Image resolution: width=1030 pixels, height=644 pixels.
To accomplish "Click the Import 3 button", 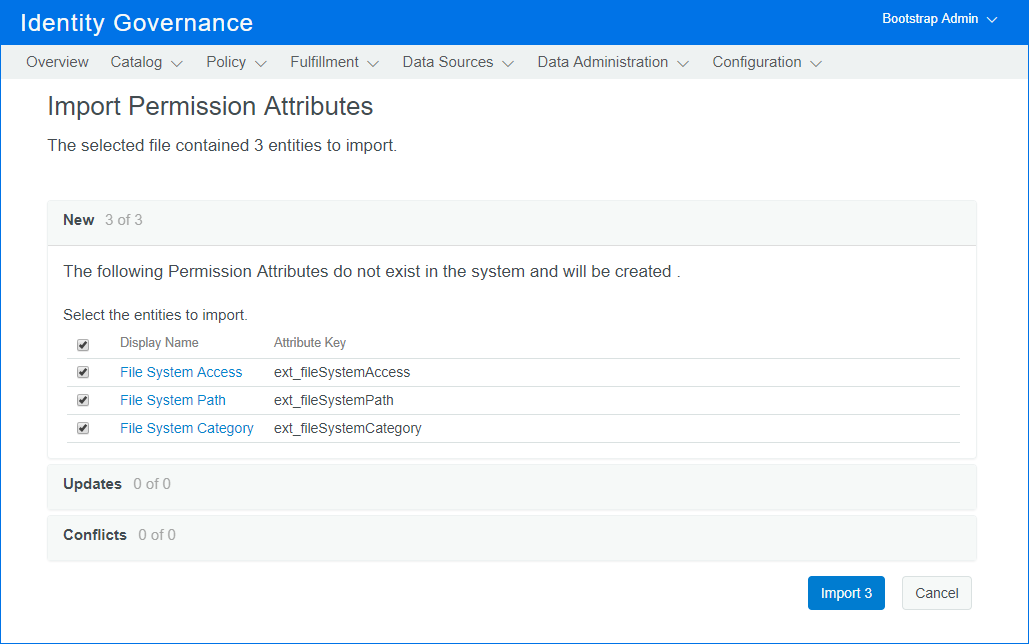I will [846, 593].
